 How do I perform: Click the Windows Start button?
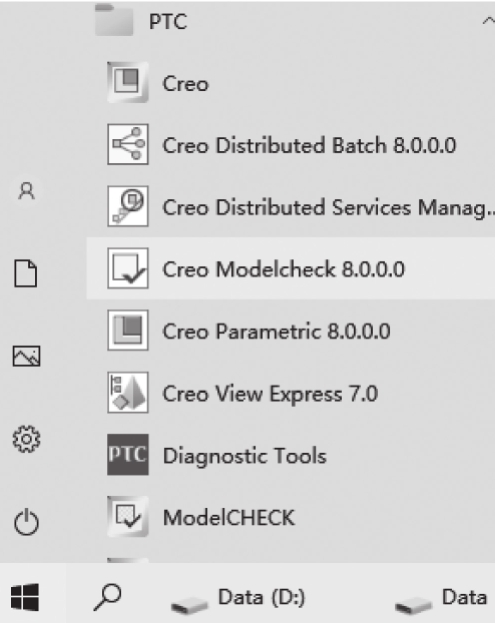click(25, 596)
